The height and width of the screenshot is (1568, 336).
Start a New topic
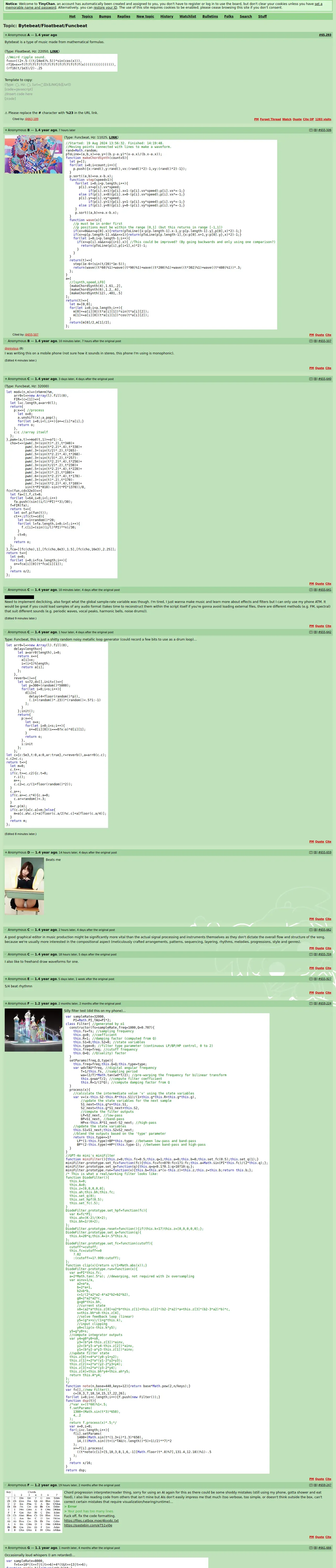[x=145, y=16]
